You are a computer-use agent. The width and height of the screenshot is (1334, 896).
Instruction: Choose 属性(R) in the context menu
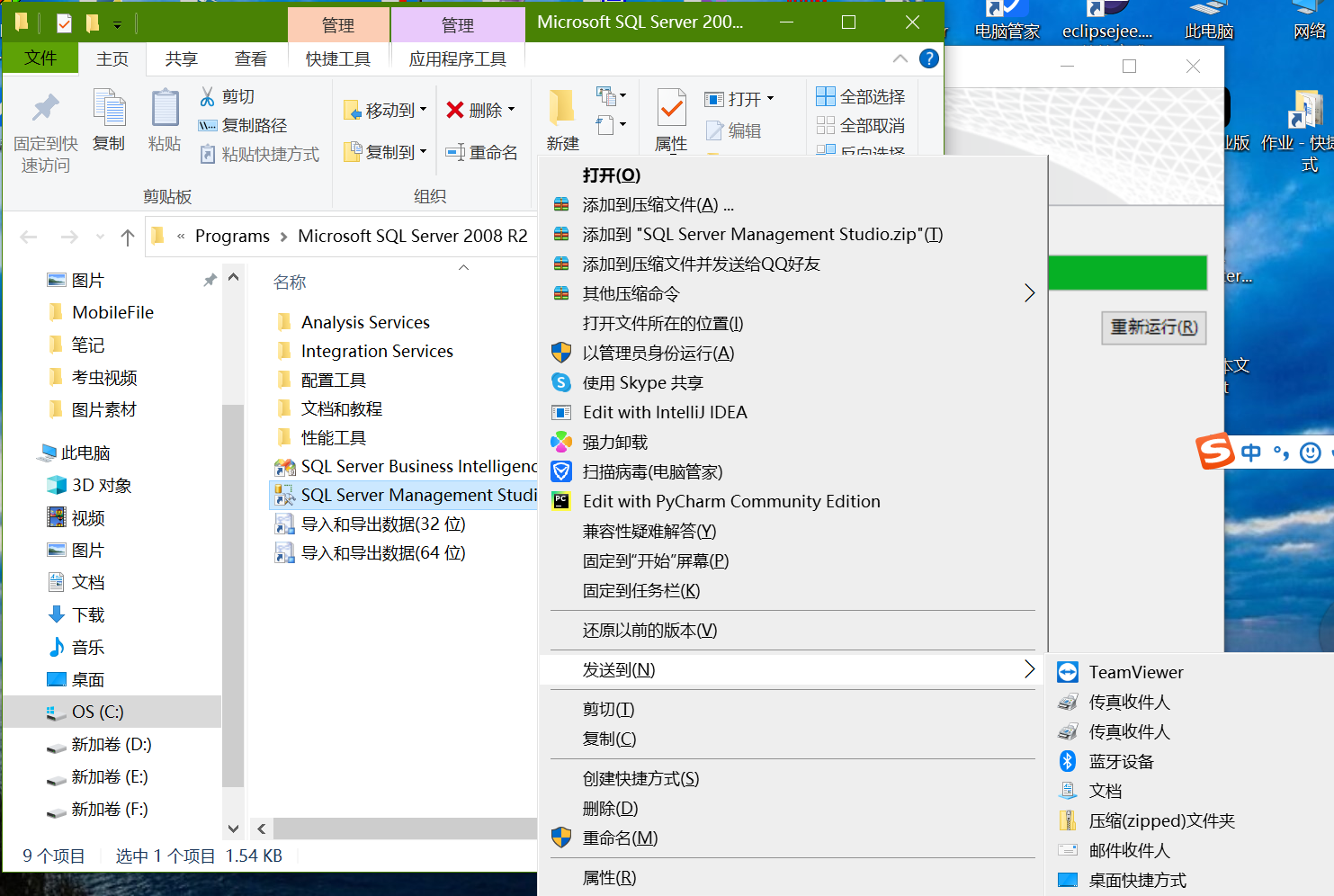point(609,877)
